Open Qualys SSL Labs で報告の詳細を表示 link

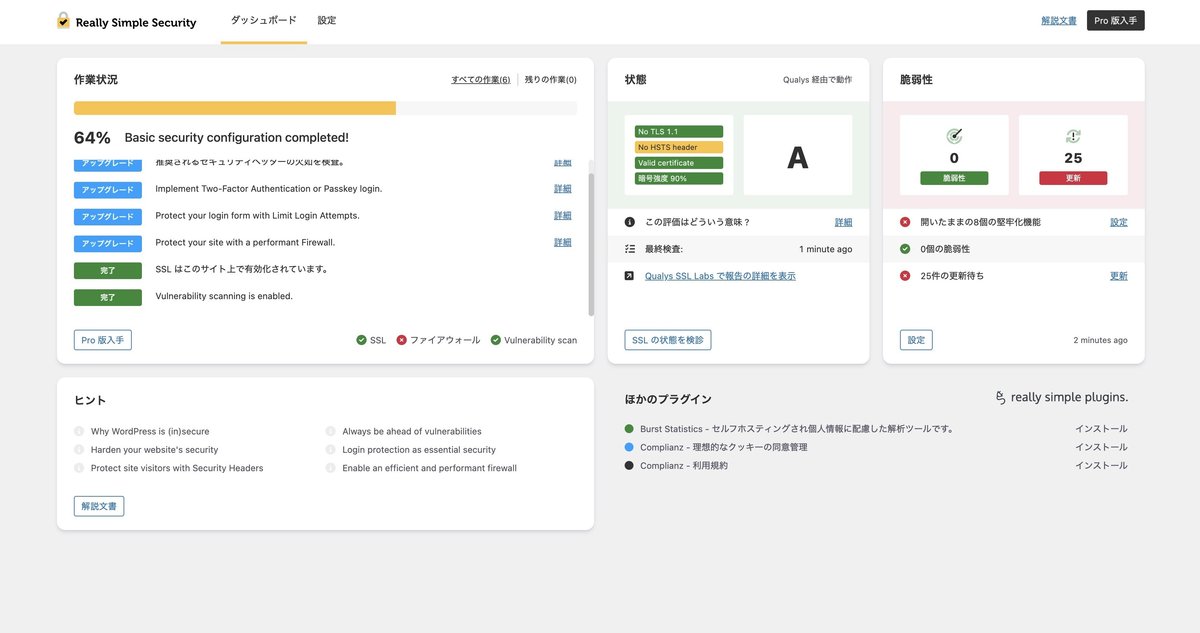click(720, 276)
